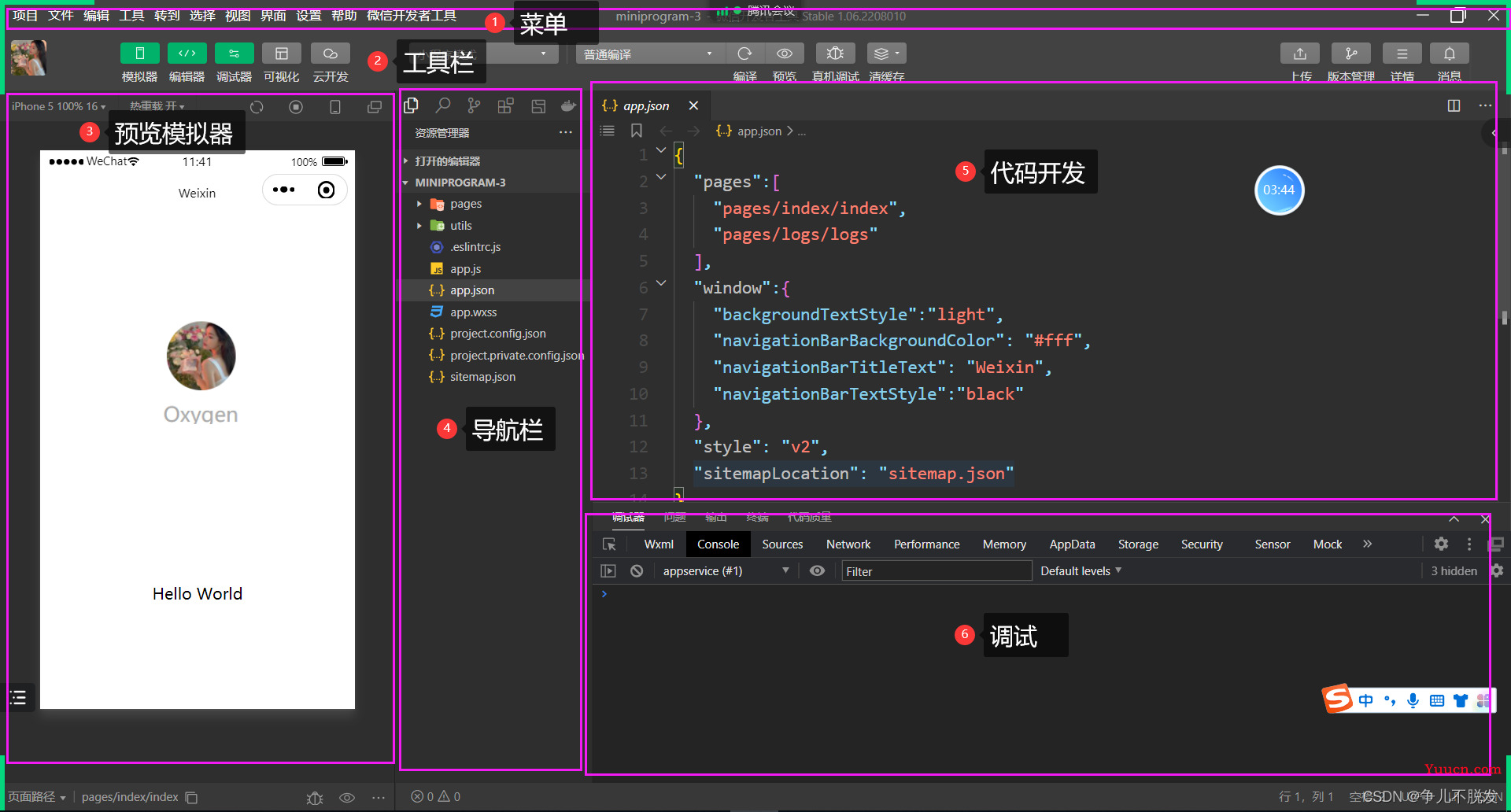Image resolution: width=1511 pixels, height=812 pixels.
Task: Open the appservice (#1) context dropdown
Action: [x=726, y=571]
